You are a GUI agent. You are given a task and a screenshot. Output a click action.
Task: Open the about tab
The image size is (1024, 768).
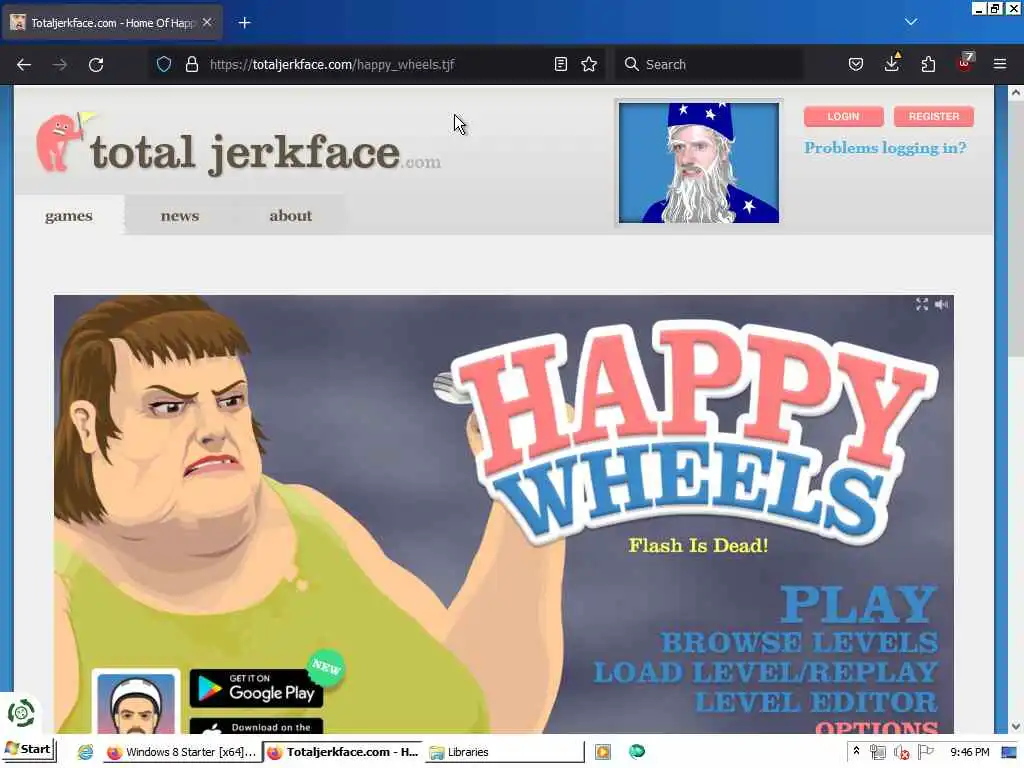coord(291,216)
